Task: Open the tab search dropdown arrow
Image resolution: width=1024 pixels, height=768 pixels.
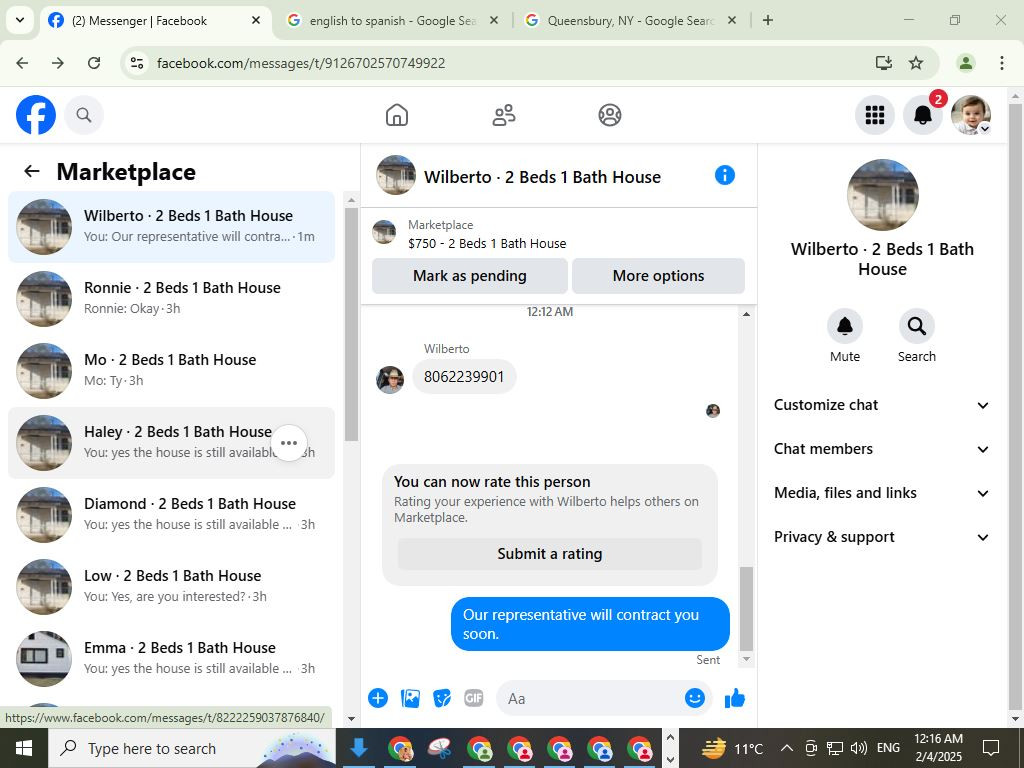Action: click(x=20, y=20)
